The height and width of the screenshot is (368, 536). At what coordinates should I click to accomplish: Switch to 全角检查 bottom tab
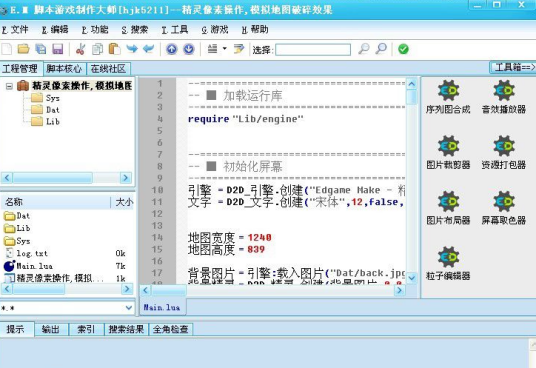171,329
